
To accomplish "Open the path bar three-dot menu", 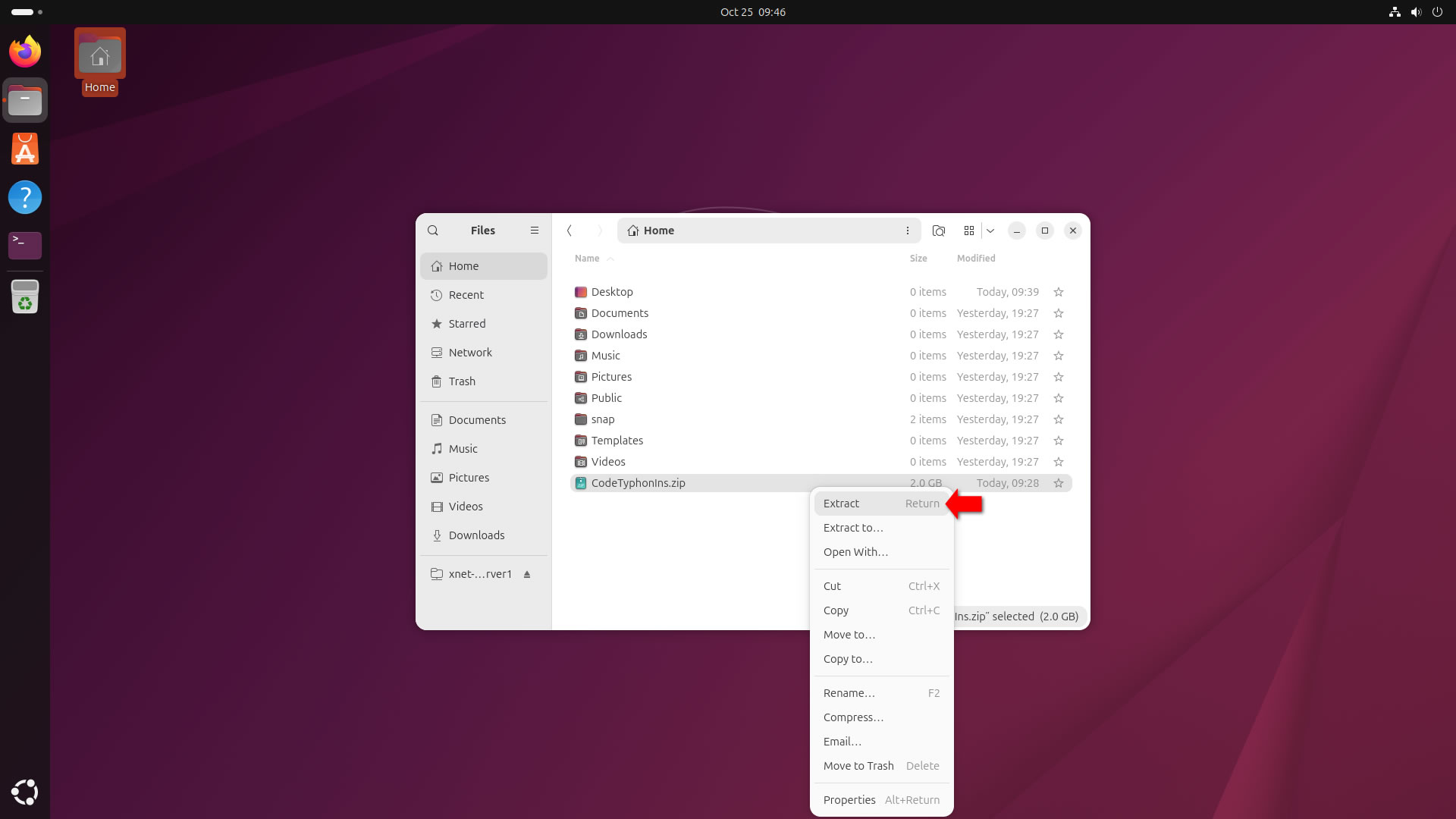I will tap(908, 231).
